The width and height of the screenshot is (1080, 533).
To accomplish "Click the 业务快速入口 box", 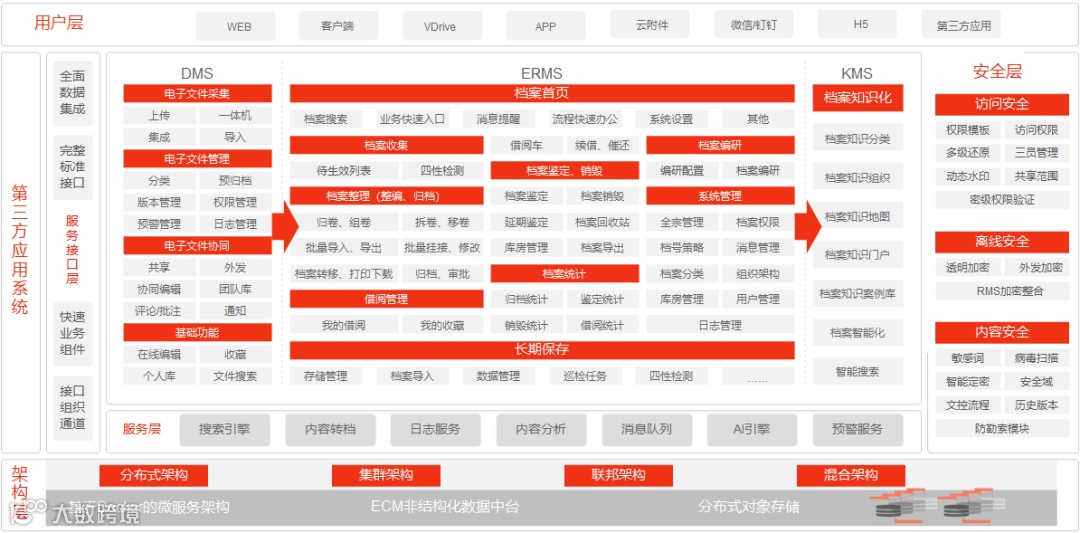I will tap(413, 119).
